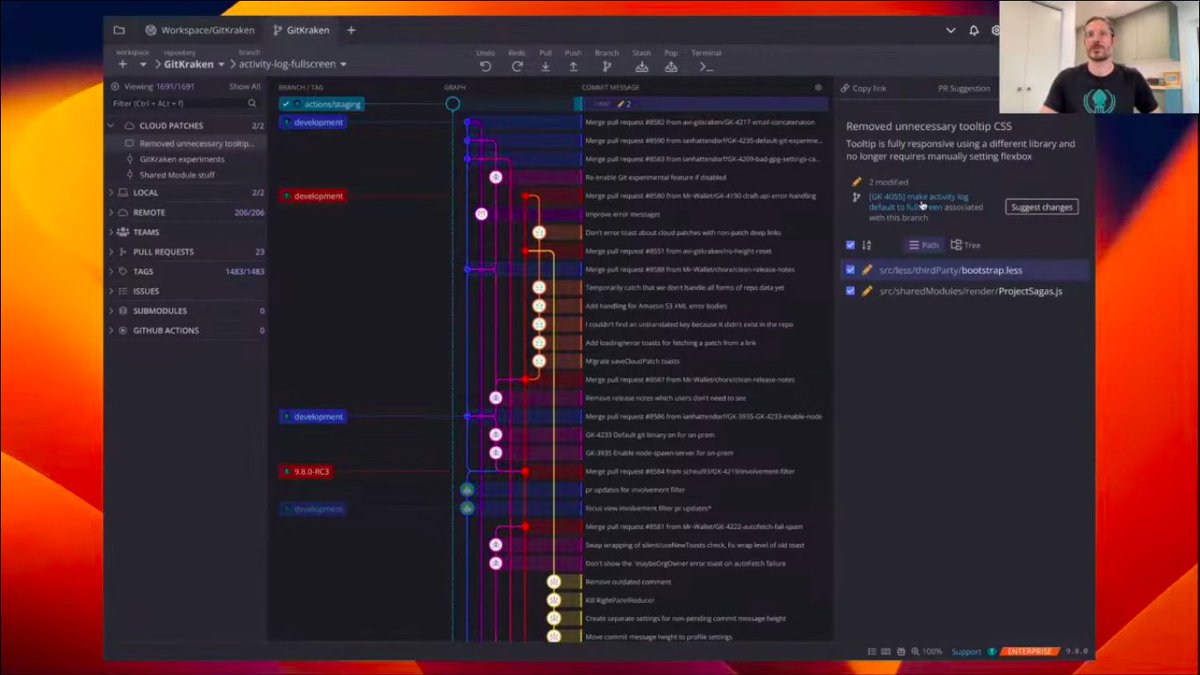Click the Undo icon in the toolbar
1200x675 pixels.
(486, 66)
